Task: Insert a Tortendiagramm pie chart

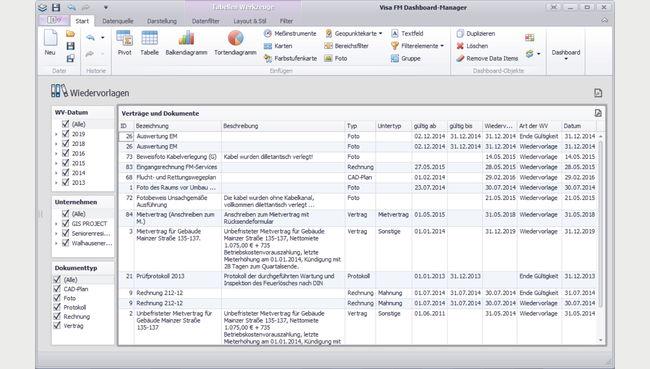Action: click(235, 43)
